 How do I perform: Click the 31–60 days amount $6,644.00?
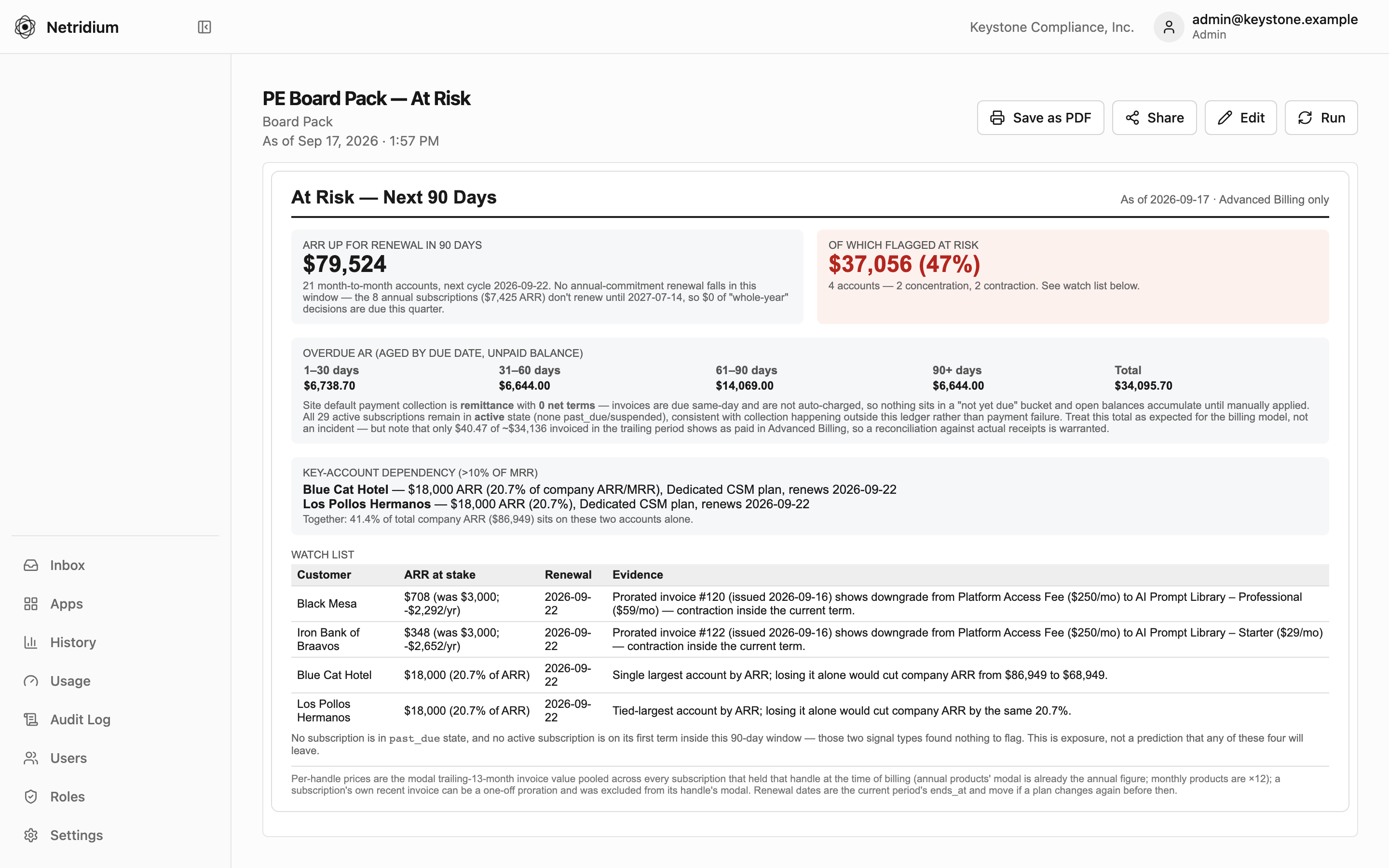tap(524, 386)
